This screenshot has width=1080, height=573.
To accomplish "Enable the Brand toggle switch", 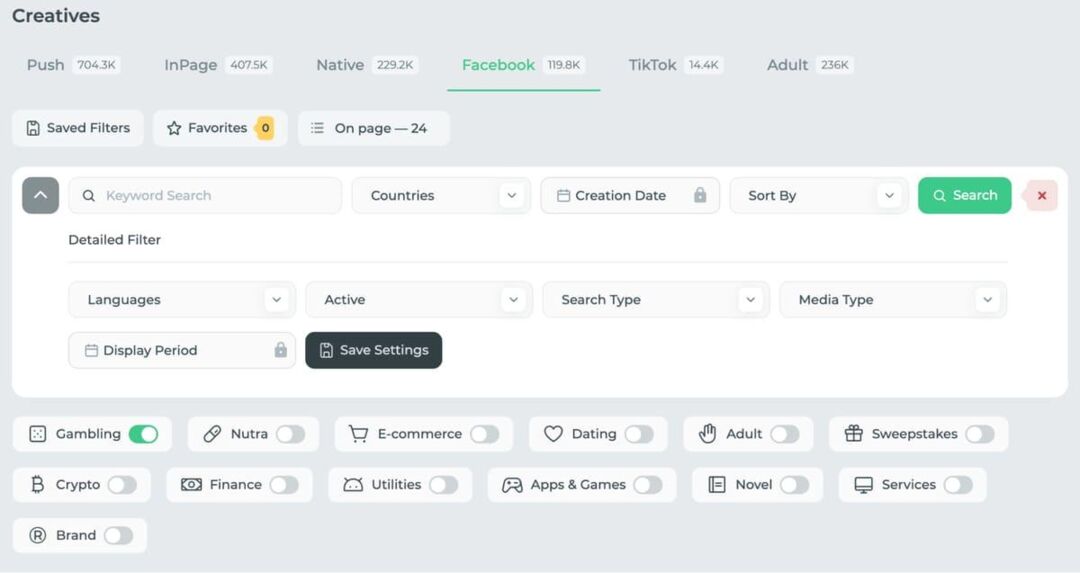I will click(118, 535).
